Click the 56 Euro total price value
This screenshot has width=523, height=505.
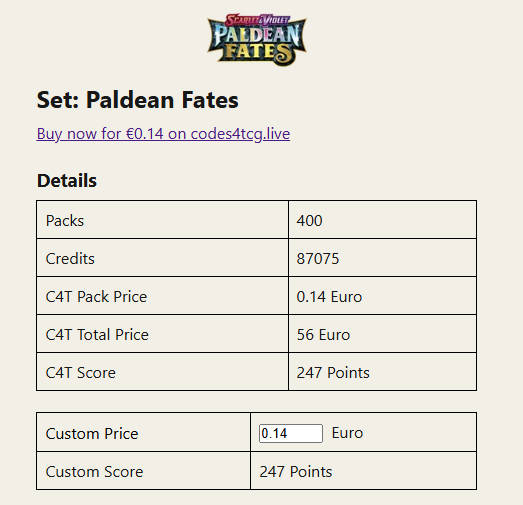pos(323,335)
